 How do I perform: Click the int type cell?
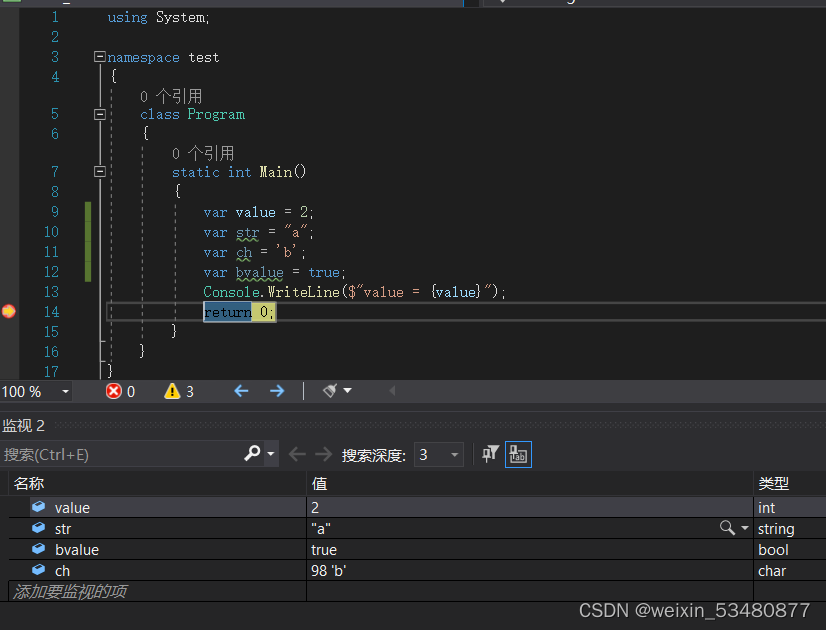point(790,507)
